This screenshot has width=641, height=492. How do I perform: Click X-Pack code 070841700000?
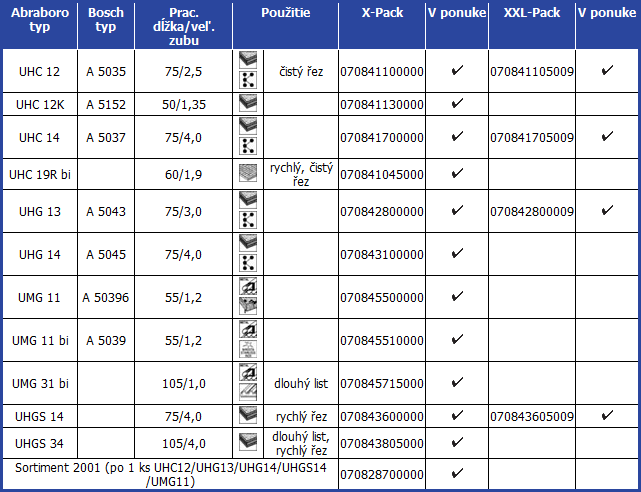(x=382, y=137)
